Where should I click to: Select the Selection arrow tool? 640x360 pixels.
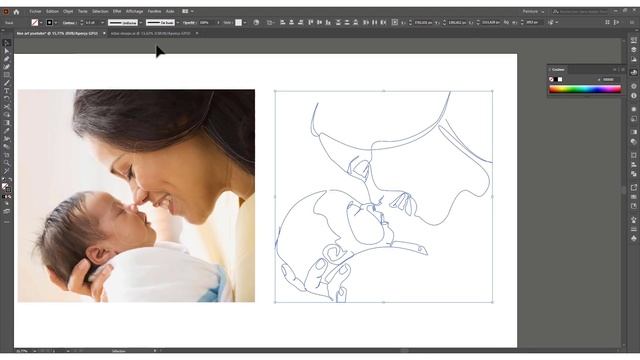[7, 43]
